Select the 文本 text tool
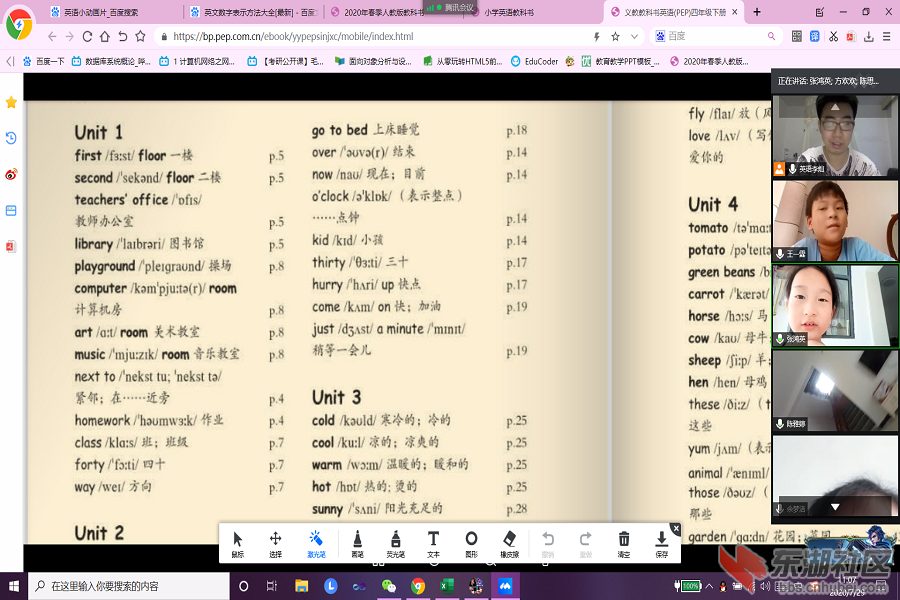 pyautogui.click(x=433, y=544)
